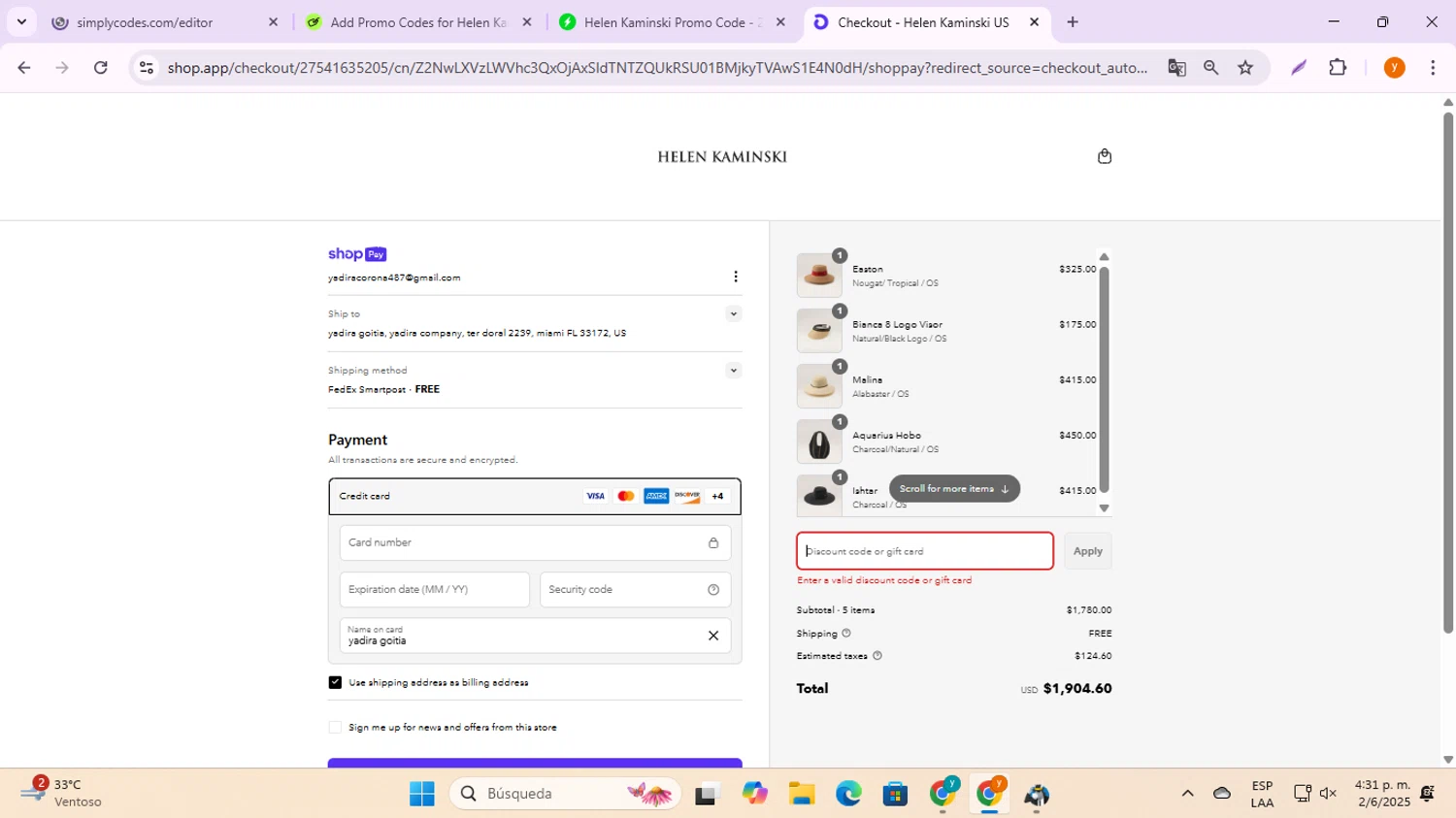Switch to the simplycodes.com/editor tab
Image resolution: width=1456 pixels, height=818 pixels.
(165, 22)
